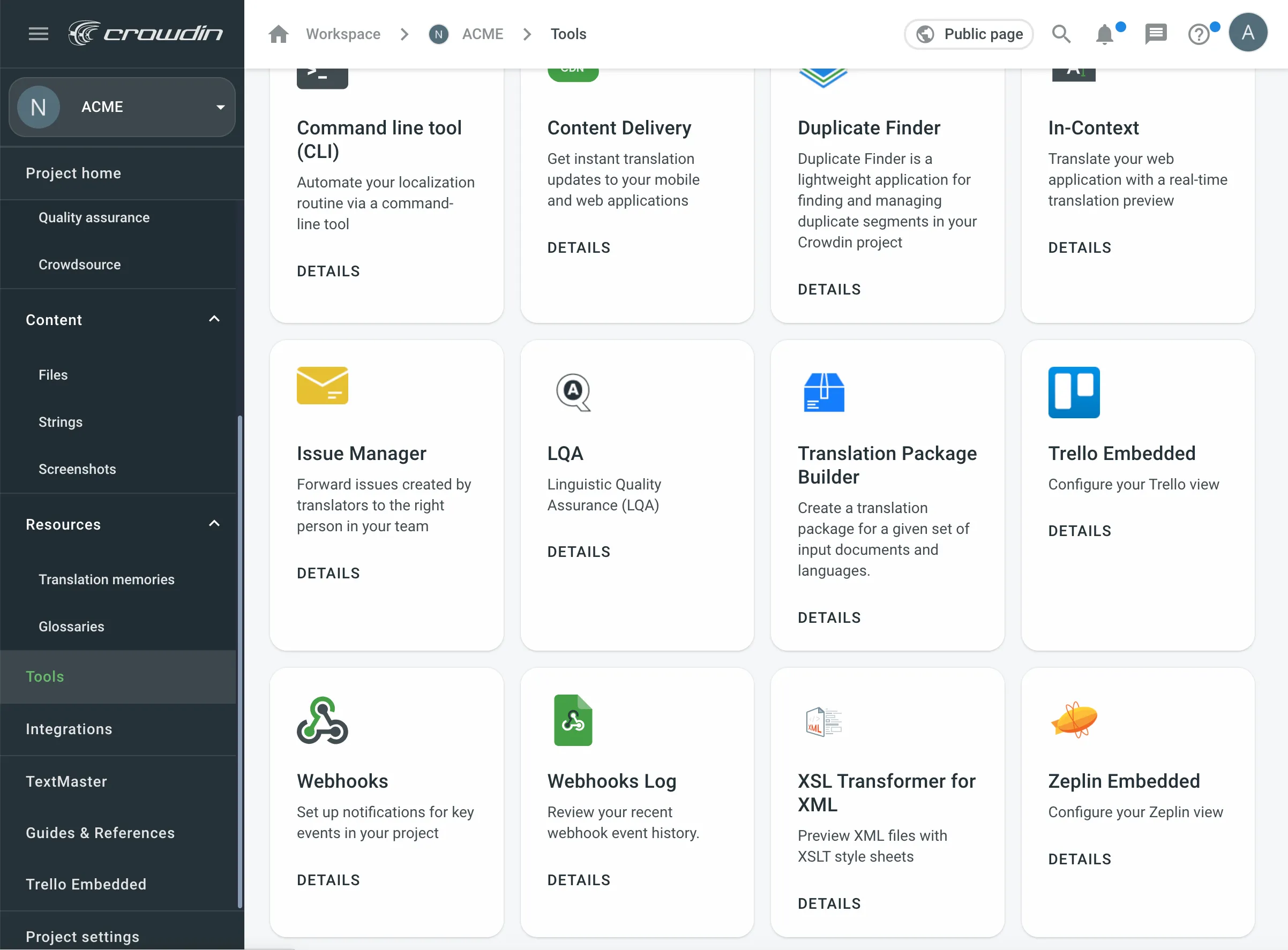The width and height of the screenshot is (1288, 950).
Task: Click the Zeplin Embedded zeppelin icon
Action: (x=1075, y=720)
